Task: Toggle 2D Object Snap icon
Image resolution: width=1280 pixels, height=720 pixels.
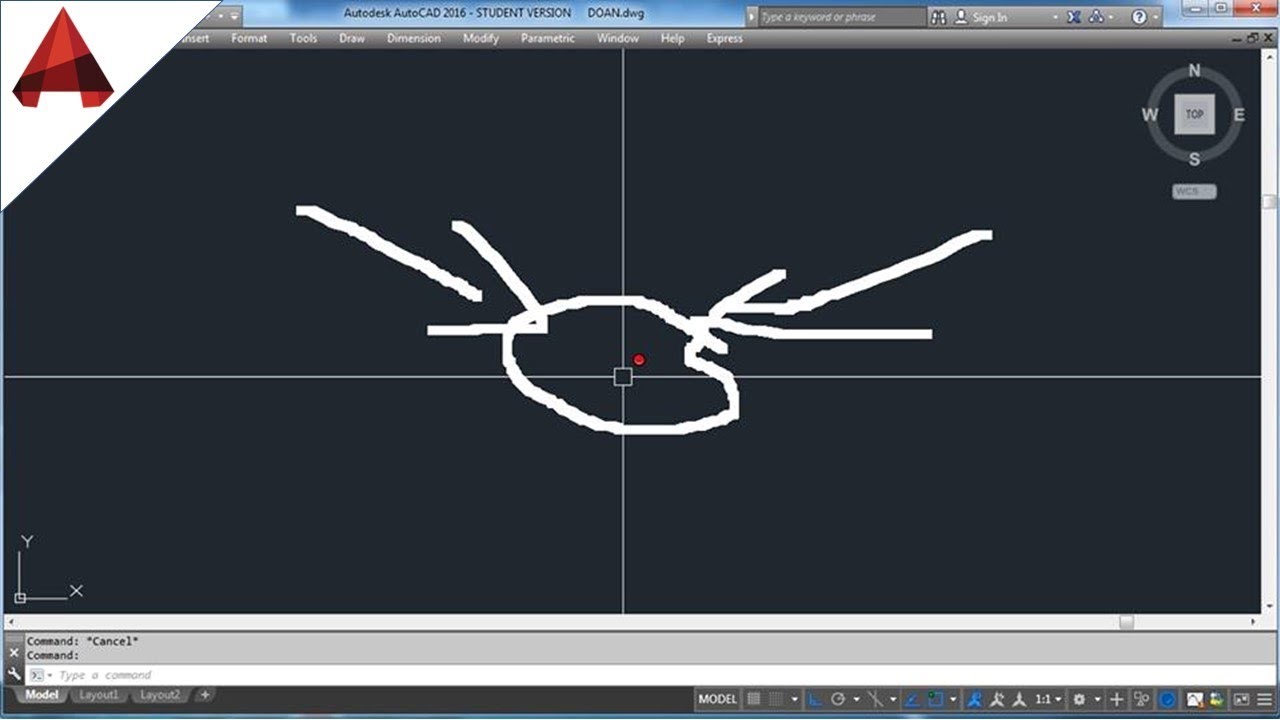Action: 935,699
